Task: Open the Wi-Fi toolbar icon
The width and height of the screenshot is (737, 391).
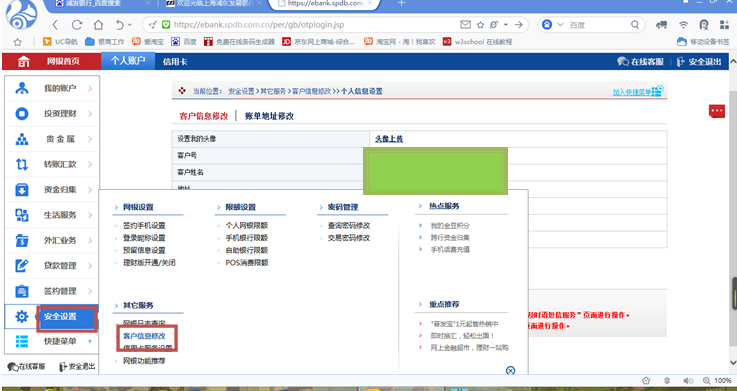Action: pyautogui.click(x=683, y=25)
